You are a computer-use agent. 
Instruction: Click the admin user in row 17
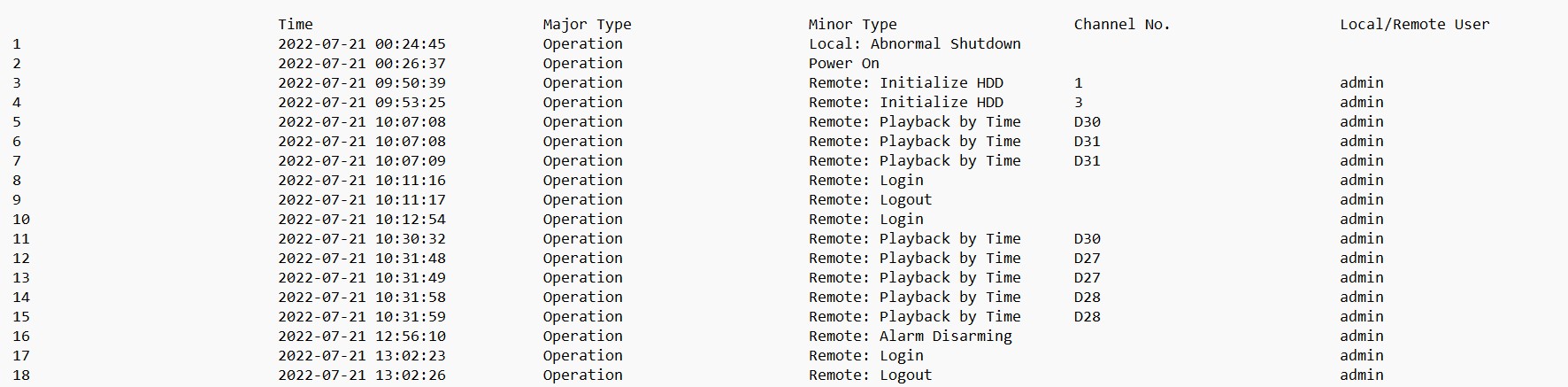tap(1361, 356)
